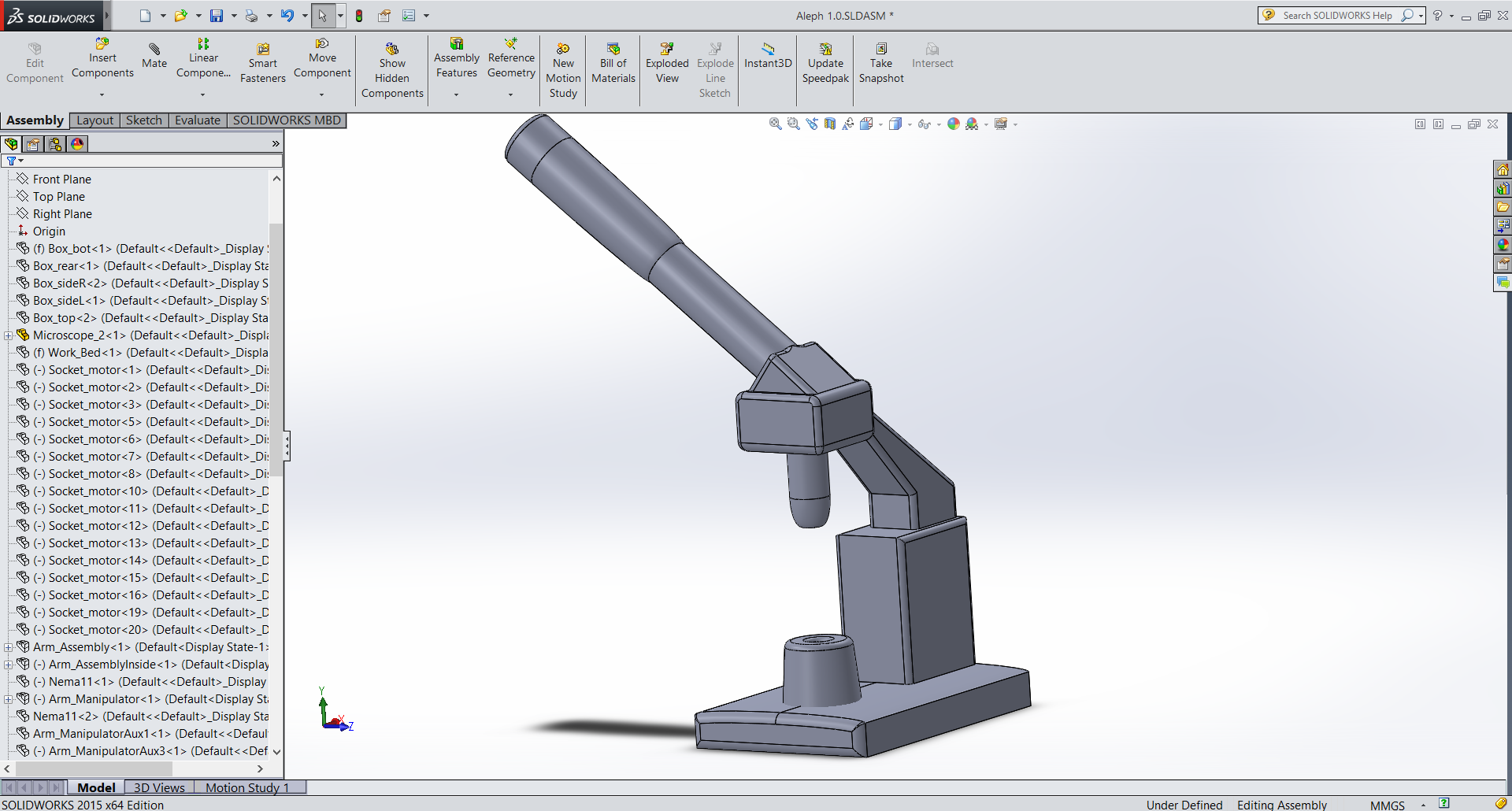Open the SOLIDWORKS MBD tab
This screenshot has width=1512, height=811.
(x=287, y=120)
